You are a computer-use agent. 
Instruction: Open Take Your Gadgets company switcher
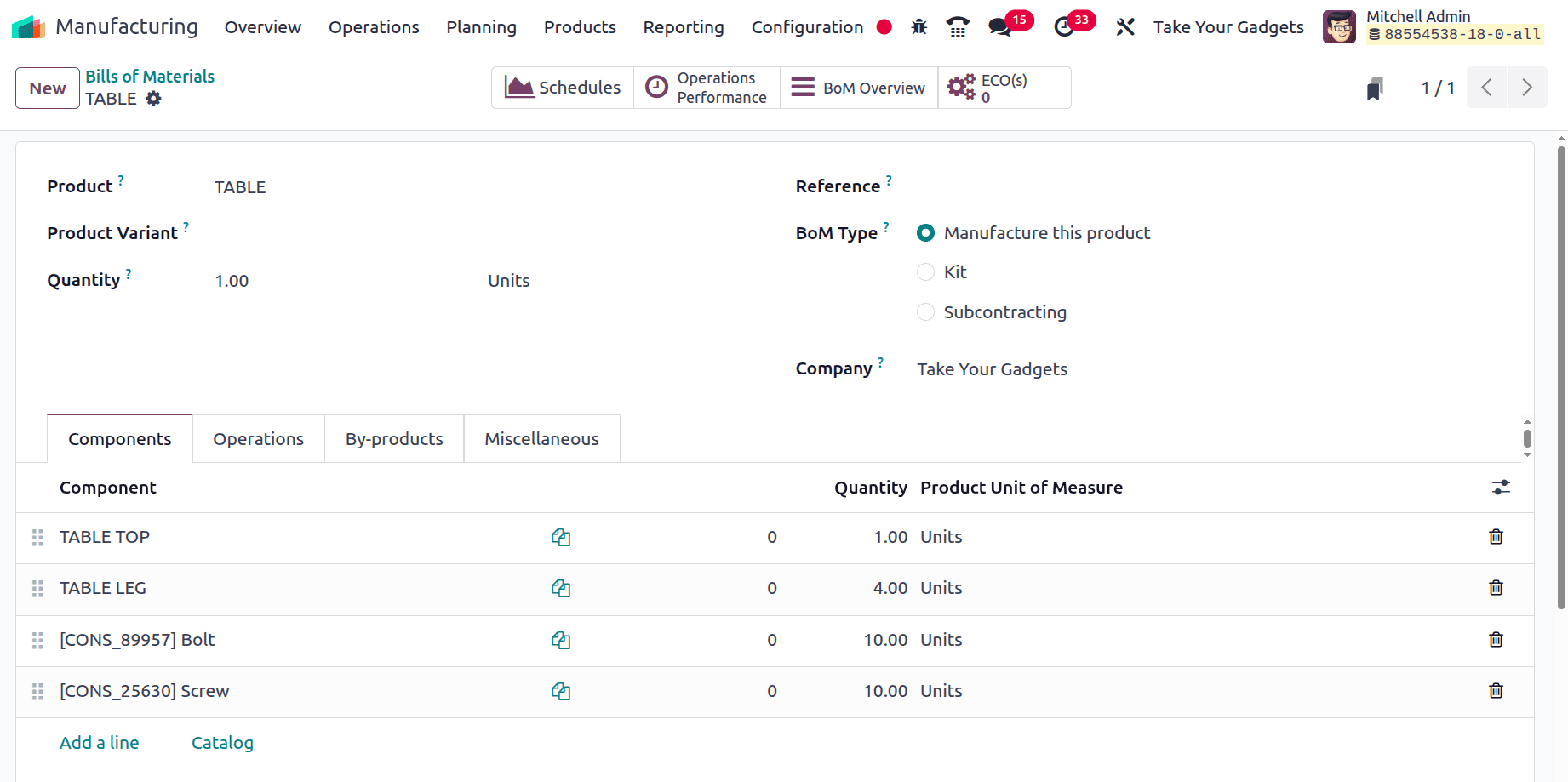pos(1228,27)
